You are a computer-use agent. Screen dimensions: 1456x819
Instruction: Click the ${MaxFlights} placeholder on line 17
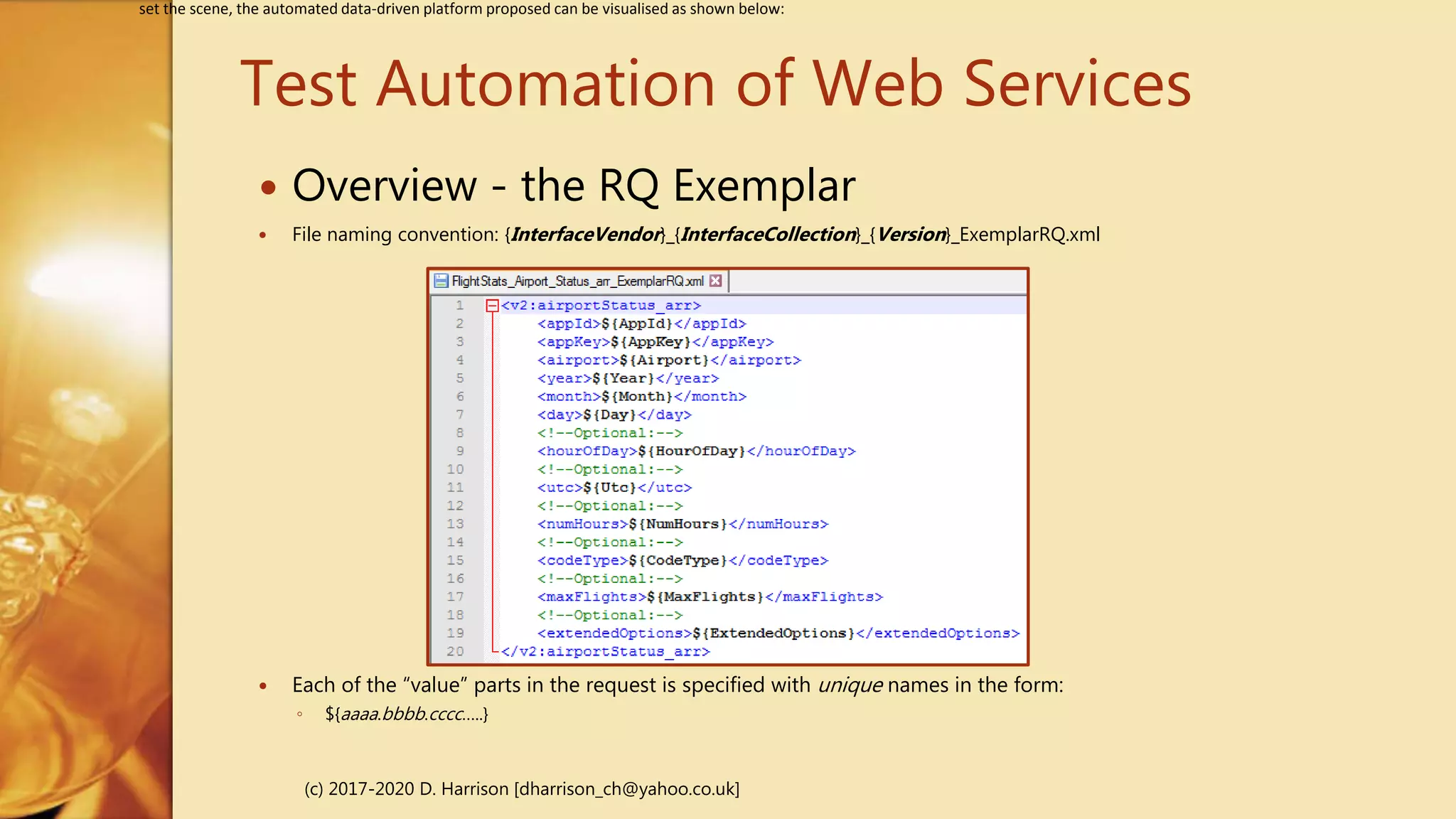tap(705, 597)
